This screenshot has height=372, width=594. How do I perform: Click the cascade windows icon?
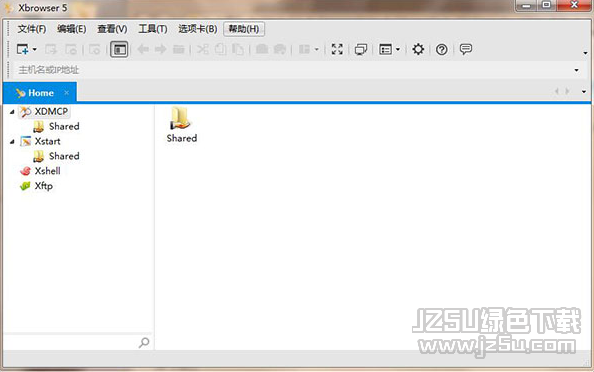[x=360, y=50]
